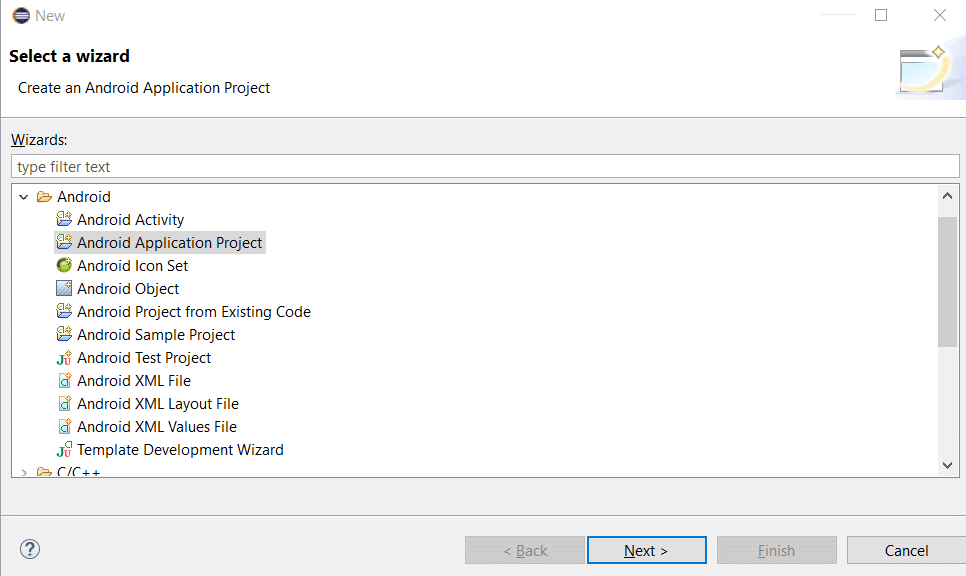Select Android XML Values File
966x576 pixels.
point(157,426)
